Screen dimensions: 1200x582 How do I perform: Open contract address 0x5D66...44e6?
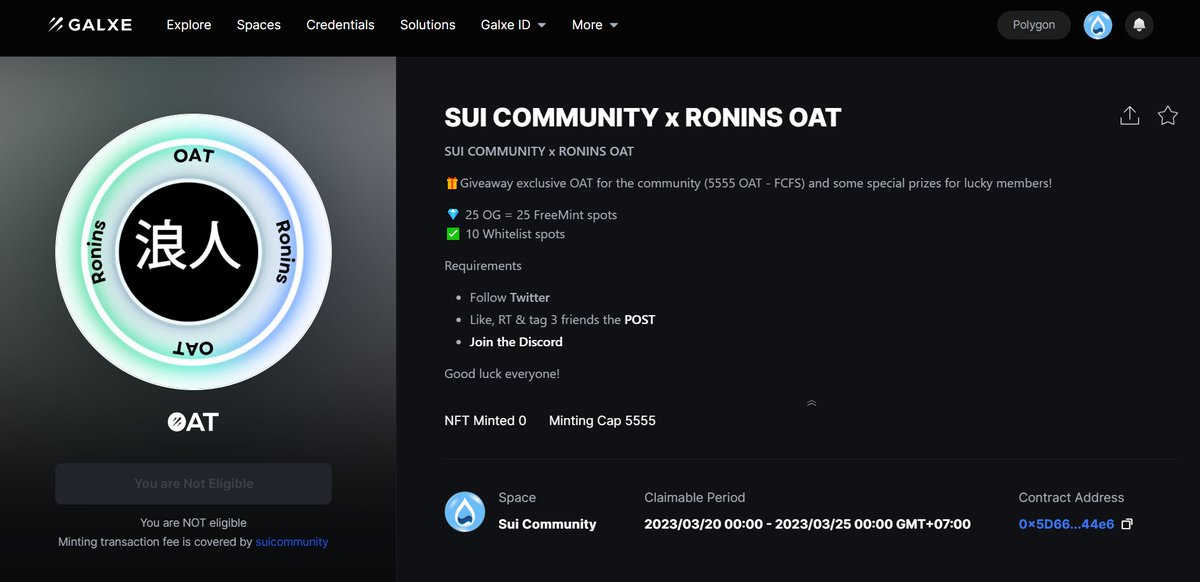1067,523
